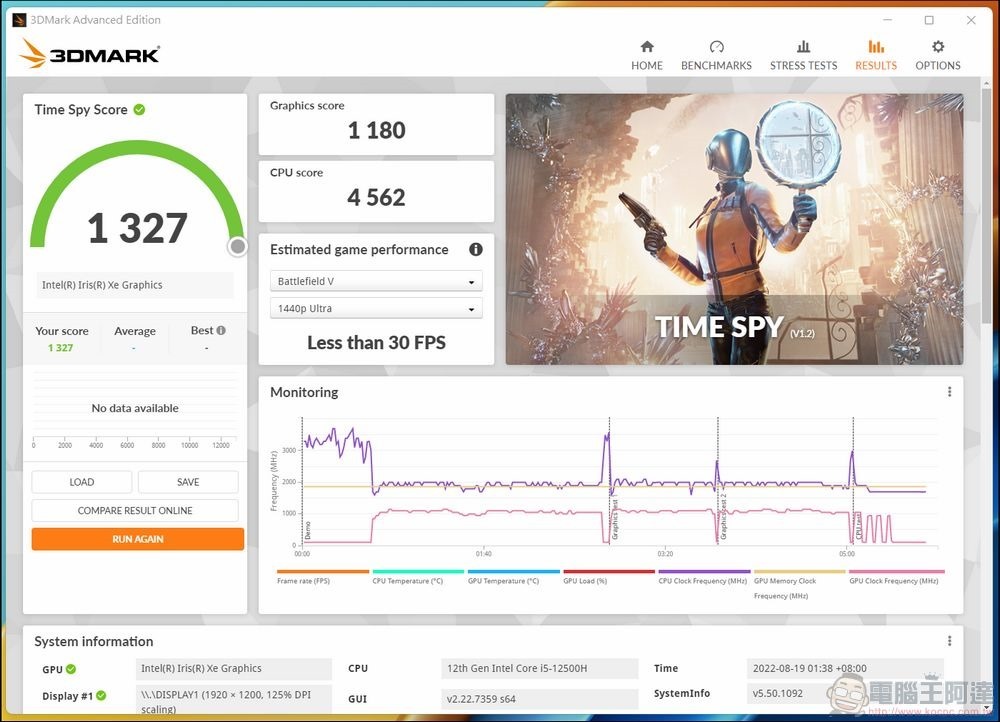Click the Stress Tests bar chart icon
Image resolution: width=1000 pixels, height=722 pixels.
point(804,47)
